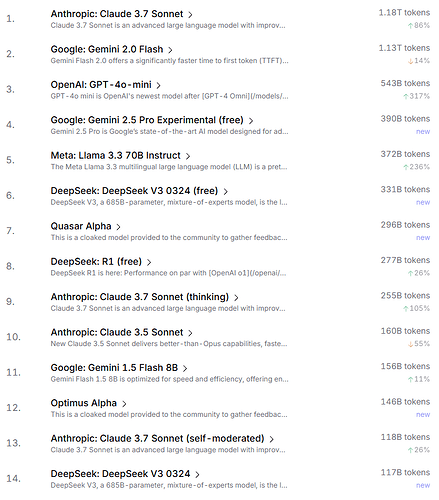Click chevron beside Gemini 2.0 Flash

tap(170, 50)
